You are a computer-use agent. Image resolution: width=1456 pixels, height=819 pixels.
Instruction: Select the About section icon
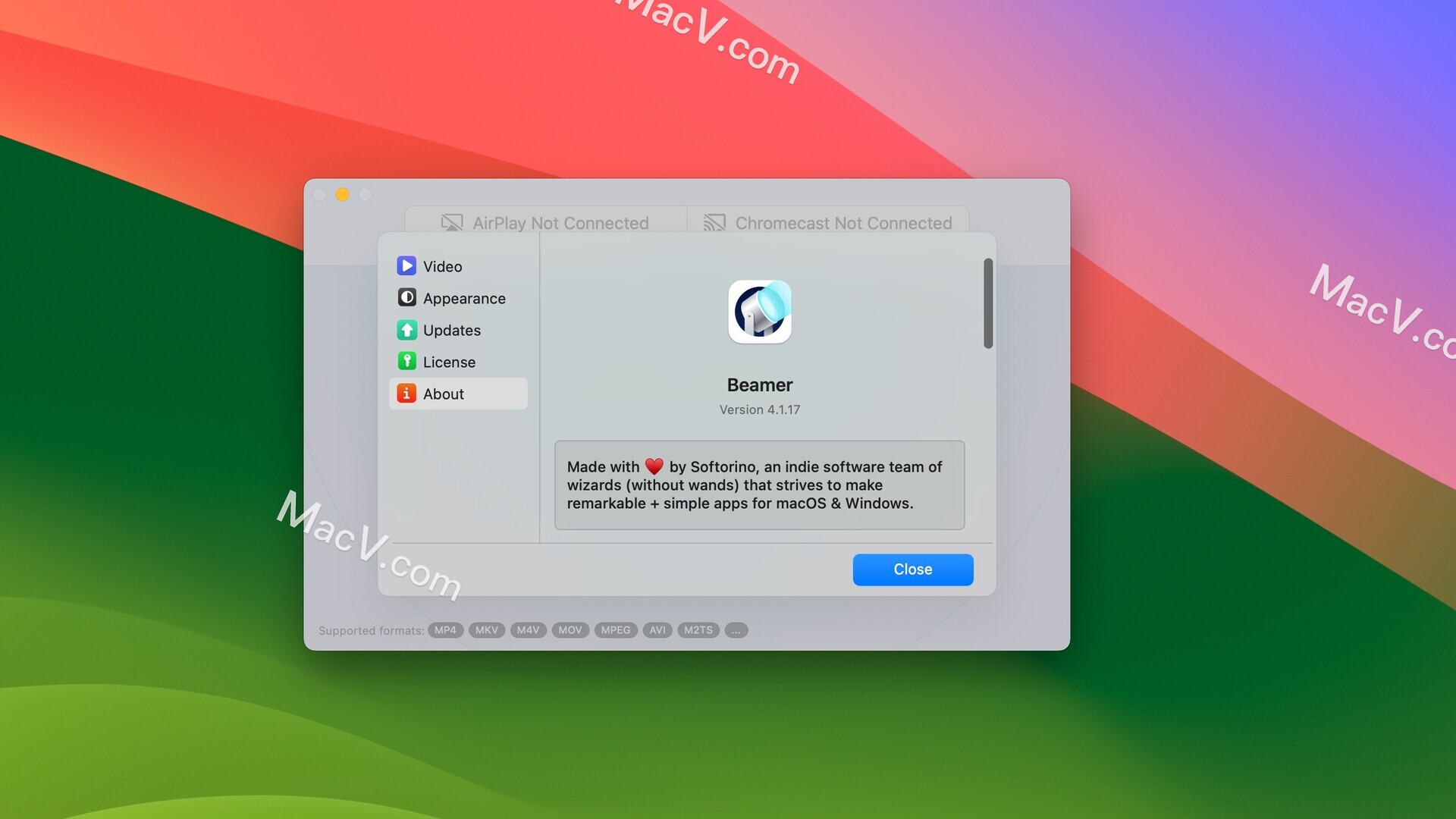pos(406,393)
